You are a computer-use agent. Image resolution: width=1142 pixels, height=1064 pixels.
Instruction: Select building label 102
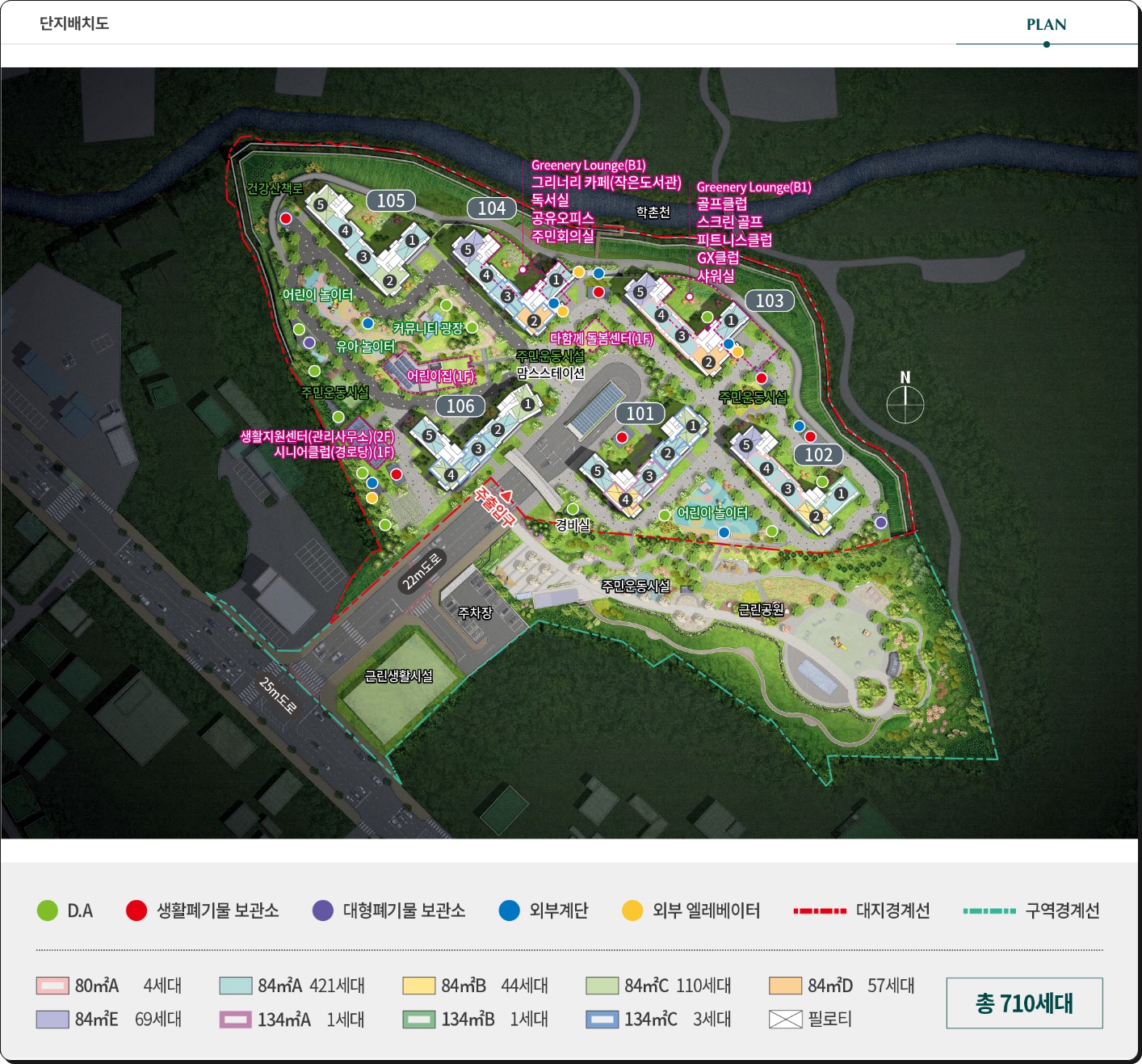(x=818, y=455)
